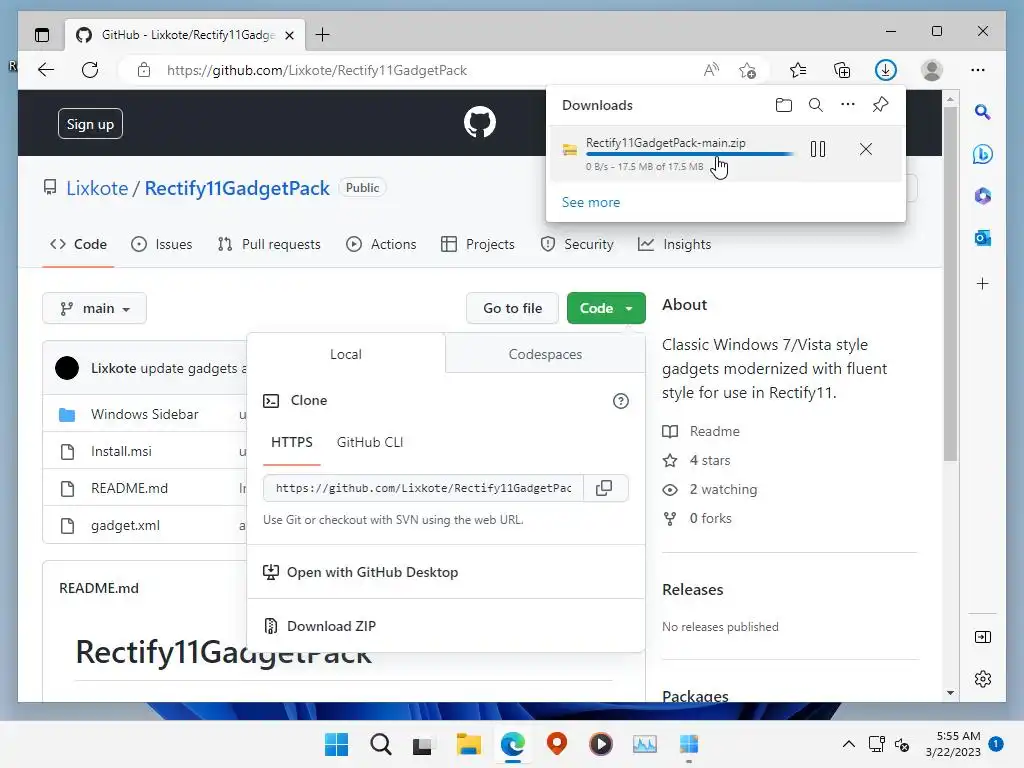Refresh the GitHub page
The height and width of the screenshot is (768, 1024).
90,70
